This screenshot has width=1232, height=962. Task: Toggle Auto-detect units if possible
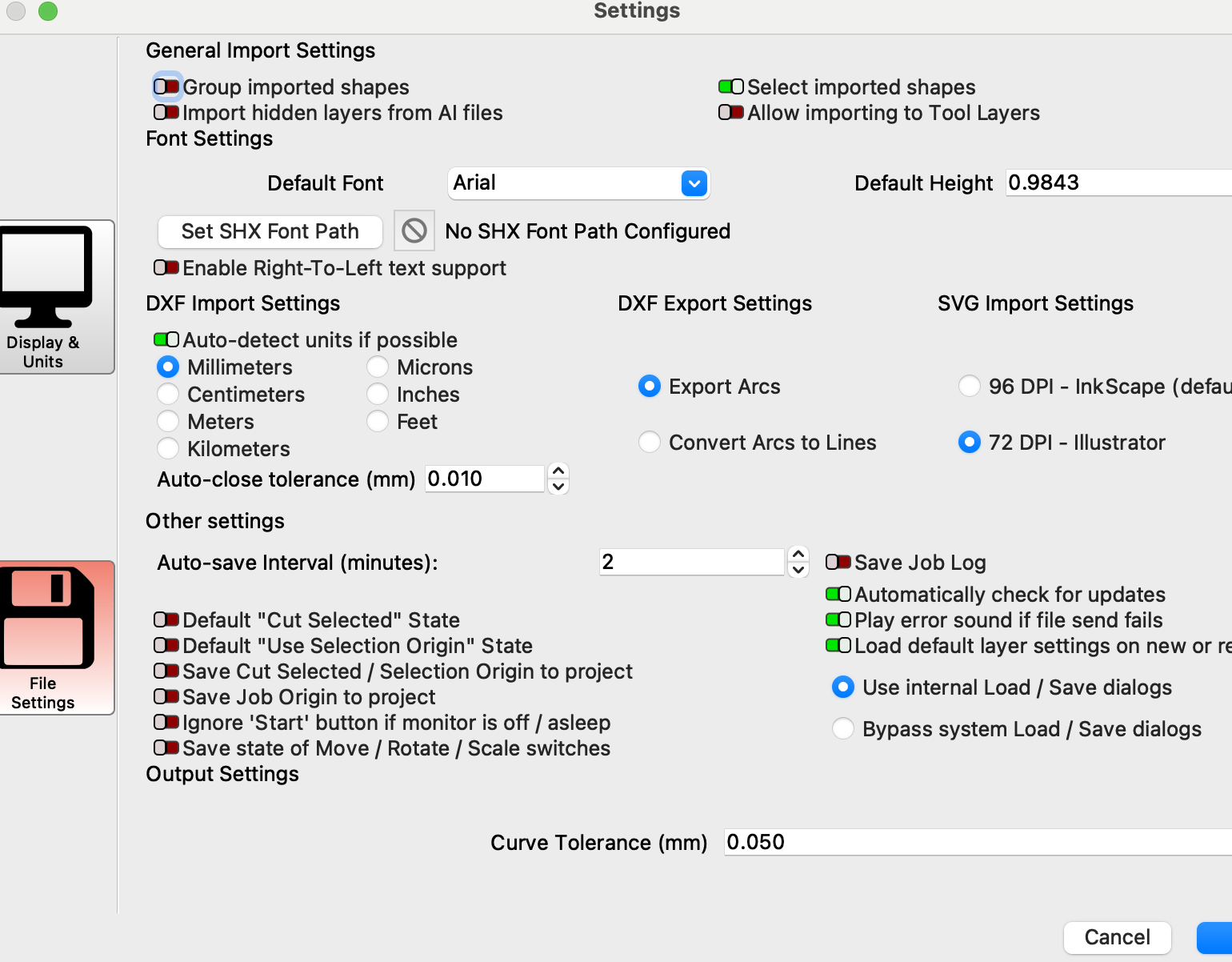pyautogui.click(x=166, y=339)
